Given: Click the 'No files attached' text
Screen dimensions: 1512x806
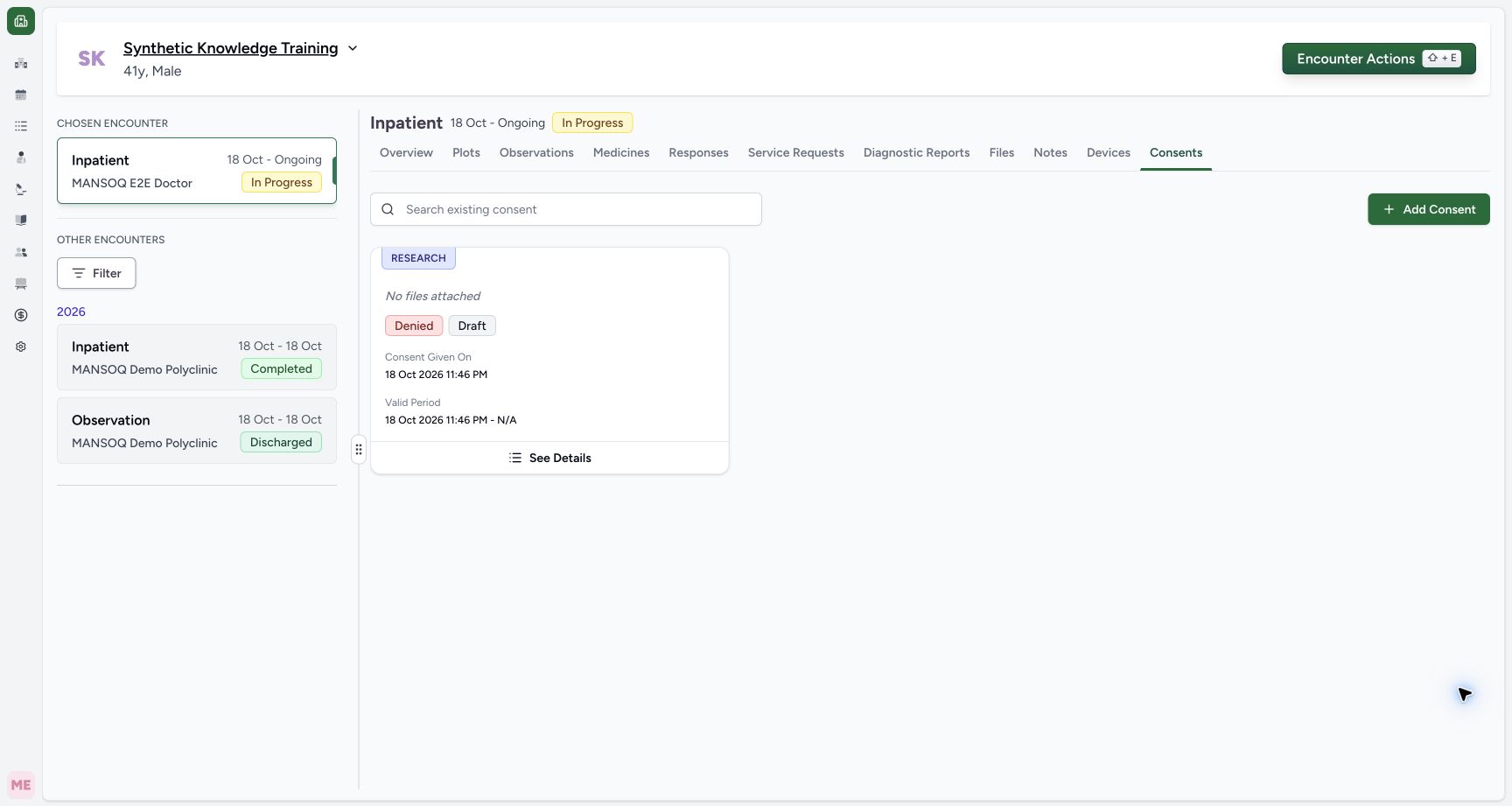Looking at the screenshot, I should click(x=433, y=296).
